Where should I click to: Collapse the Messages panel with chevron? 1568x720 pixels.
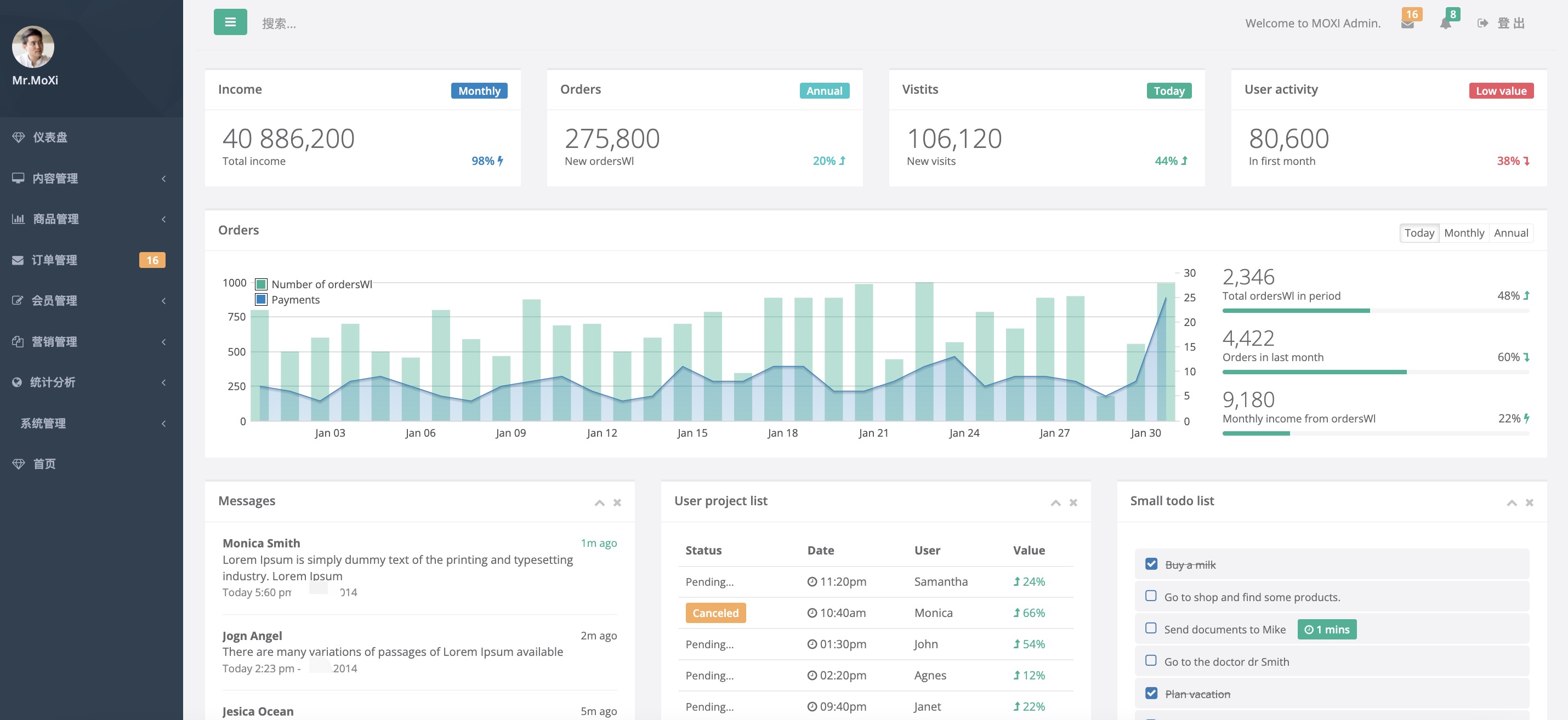coord(600,502)
